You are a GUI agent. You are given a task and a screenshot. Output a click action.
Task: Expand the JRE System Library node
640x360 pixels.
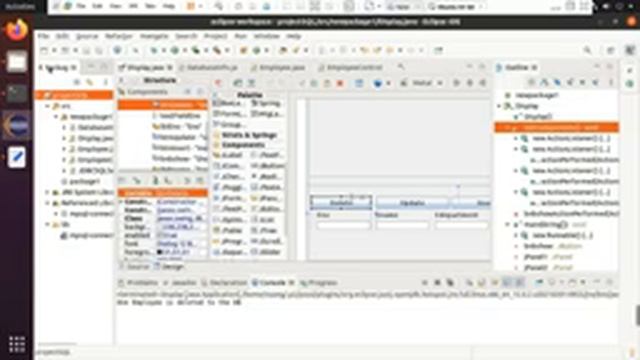click(x=47, y=192)
